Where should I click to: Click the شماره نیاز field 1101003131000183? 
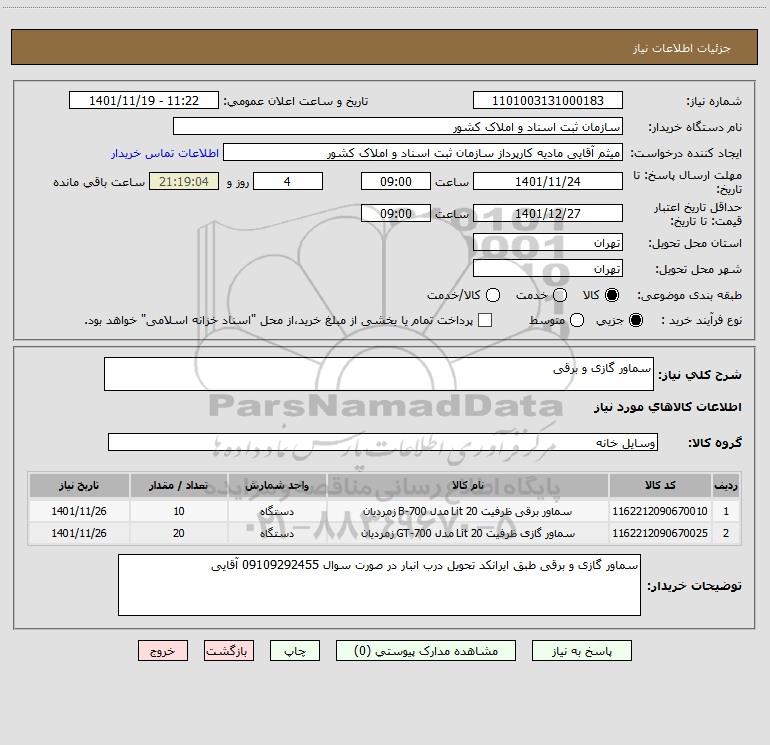(548, 100)
